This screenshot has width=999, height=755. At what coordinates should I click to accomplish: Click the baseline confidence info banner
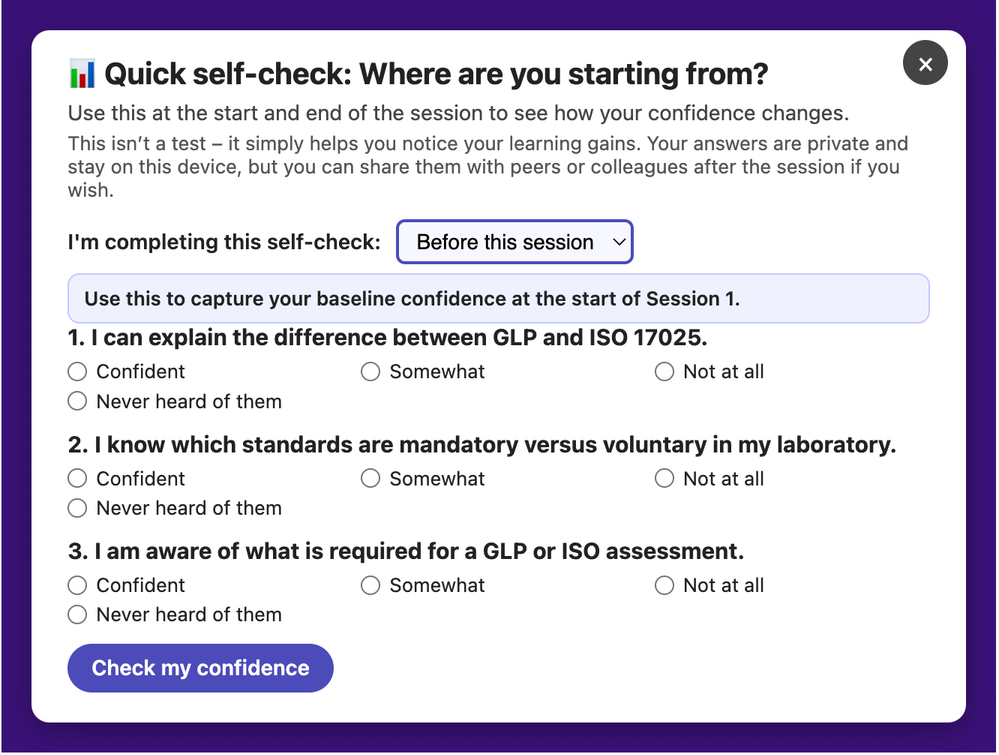click(498, 298)
